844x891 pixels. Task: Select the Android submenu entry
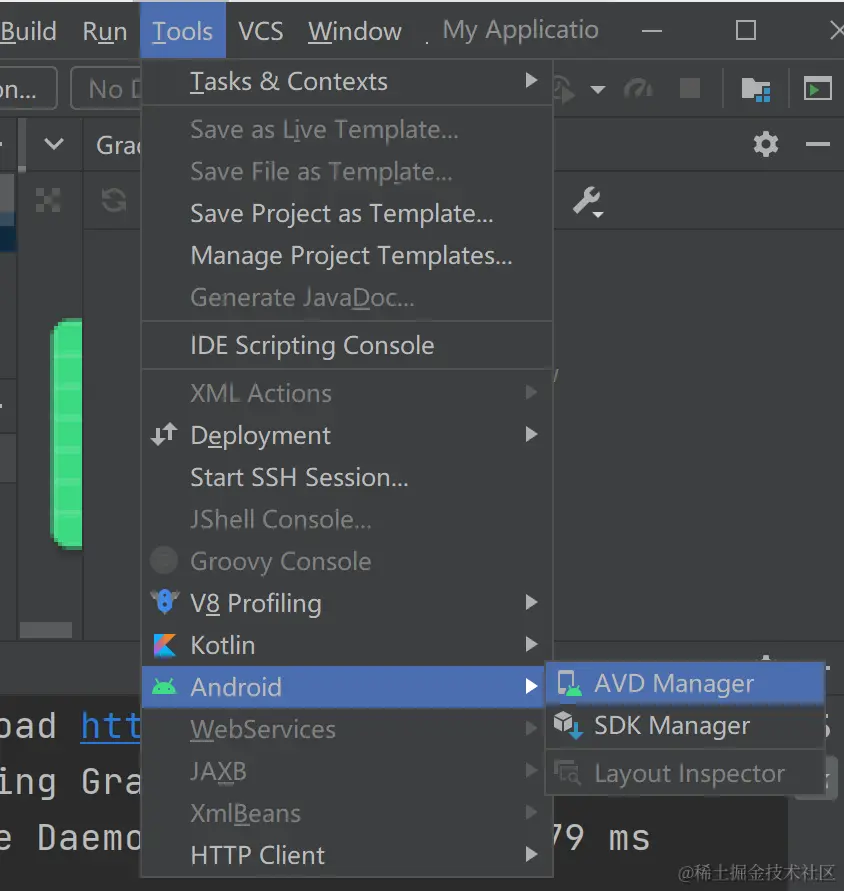point(343,687)
